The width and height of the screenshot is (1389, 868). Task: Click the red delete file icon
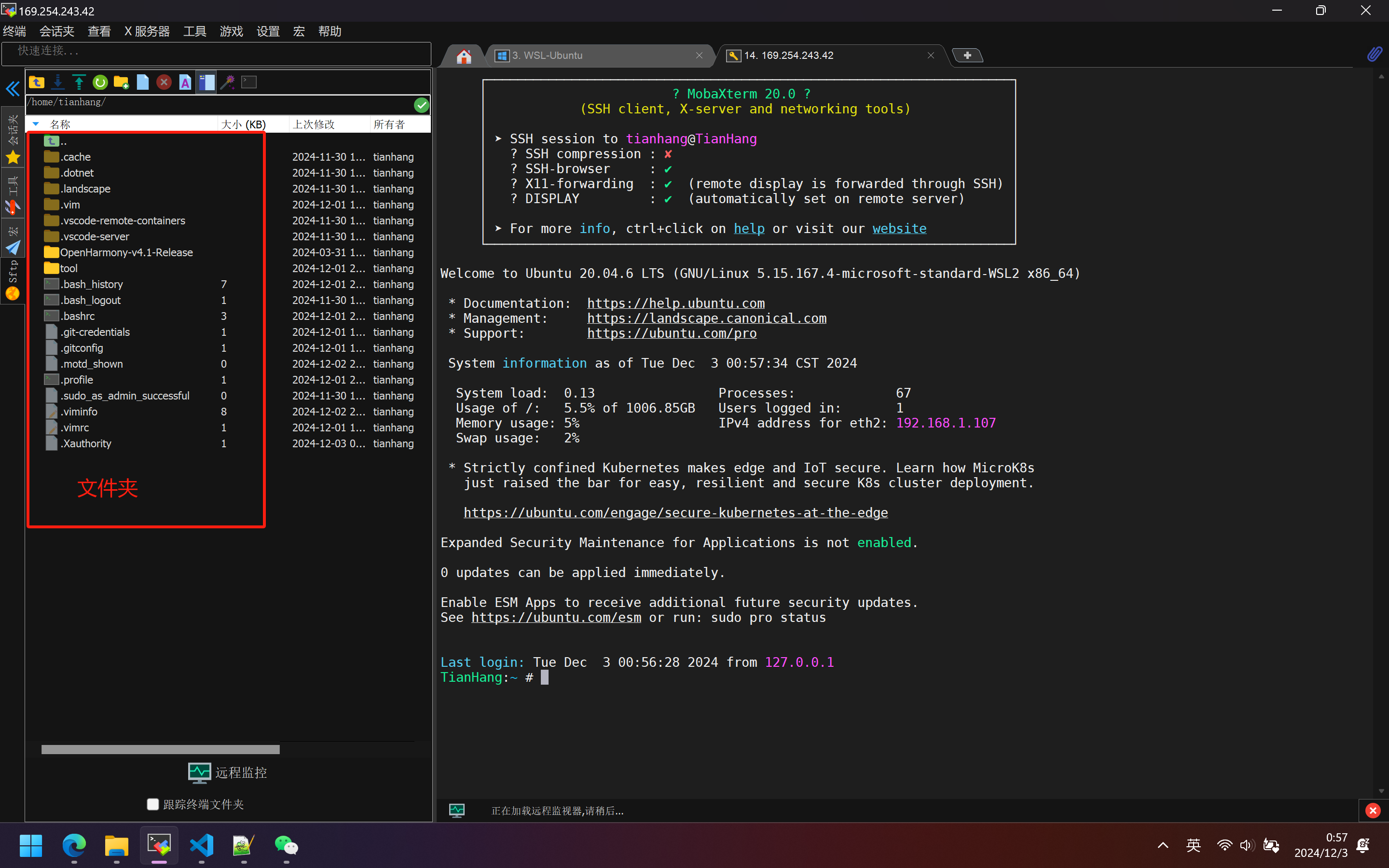[164, 82]
